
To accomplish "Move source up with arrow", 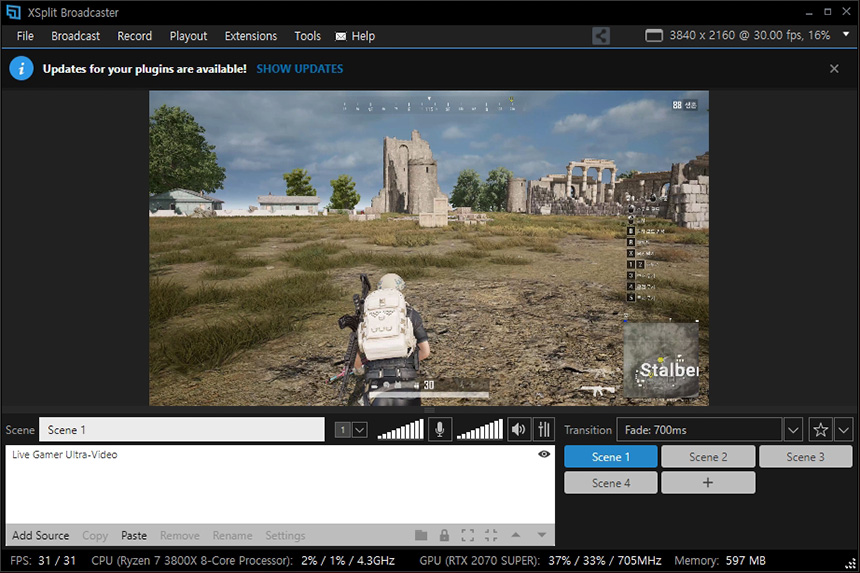I will 516,535.
